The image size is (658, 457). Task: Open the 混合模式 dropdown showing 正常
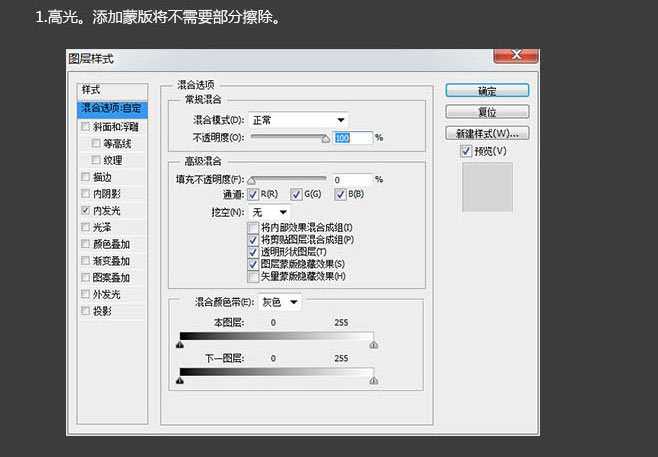[296, 120]
